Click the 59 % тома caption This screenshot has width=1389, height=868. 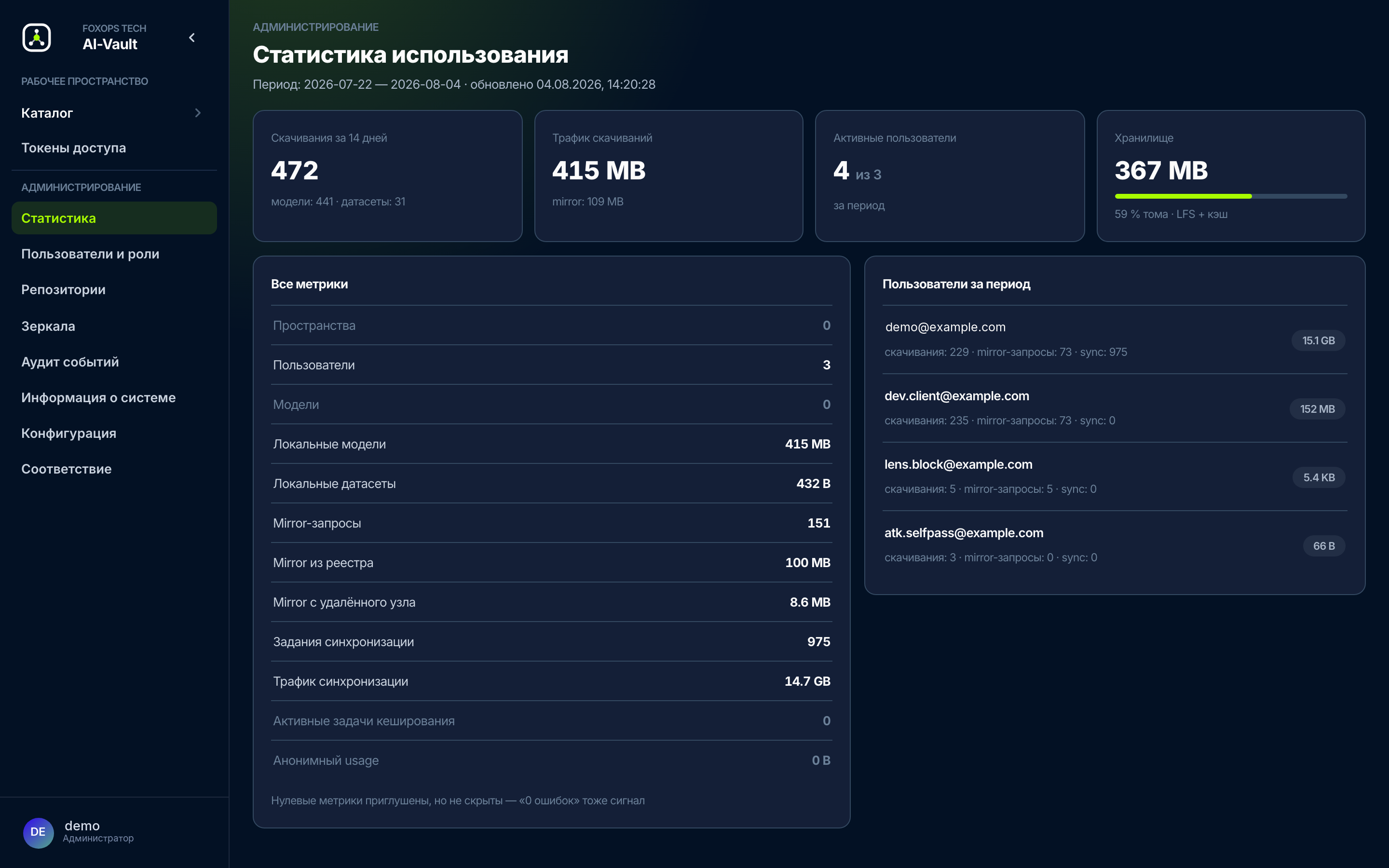(x=1171, y=214)
